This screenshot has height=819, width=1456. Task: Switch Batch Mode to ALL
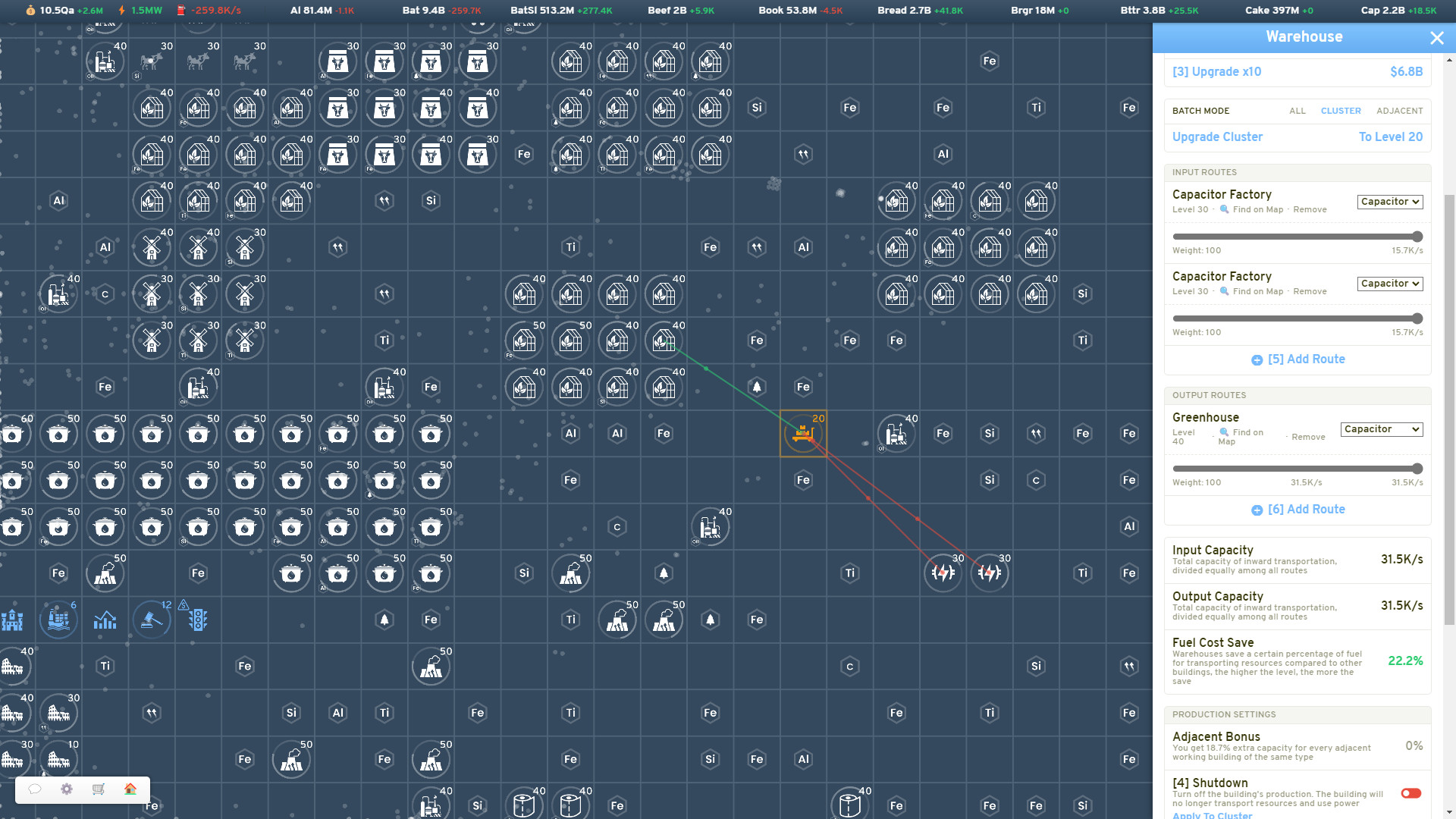coord(1298,111)
